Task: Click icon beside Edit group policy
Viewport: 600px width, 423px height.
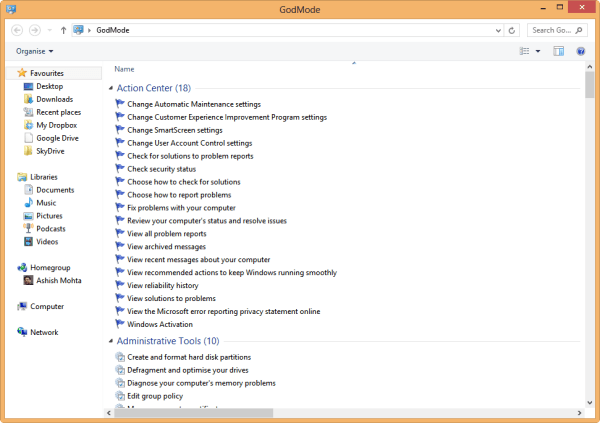Action: 120,396
